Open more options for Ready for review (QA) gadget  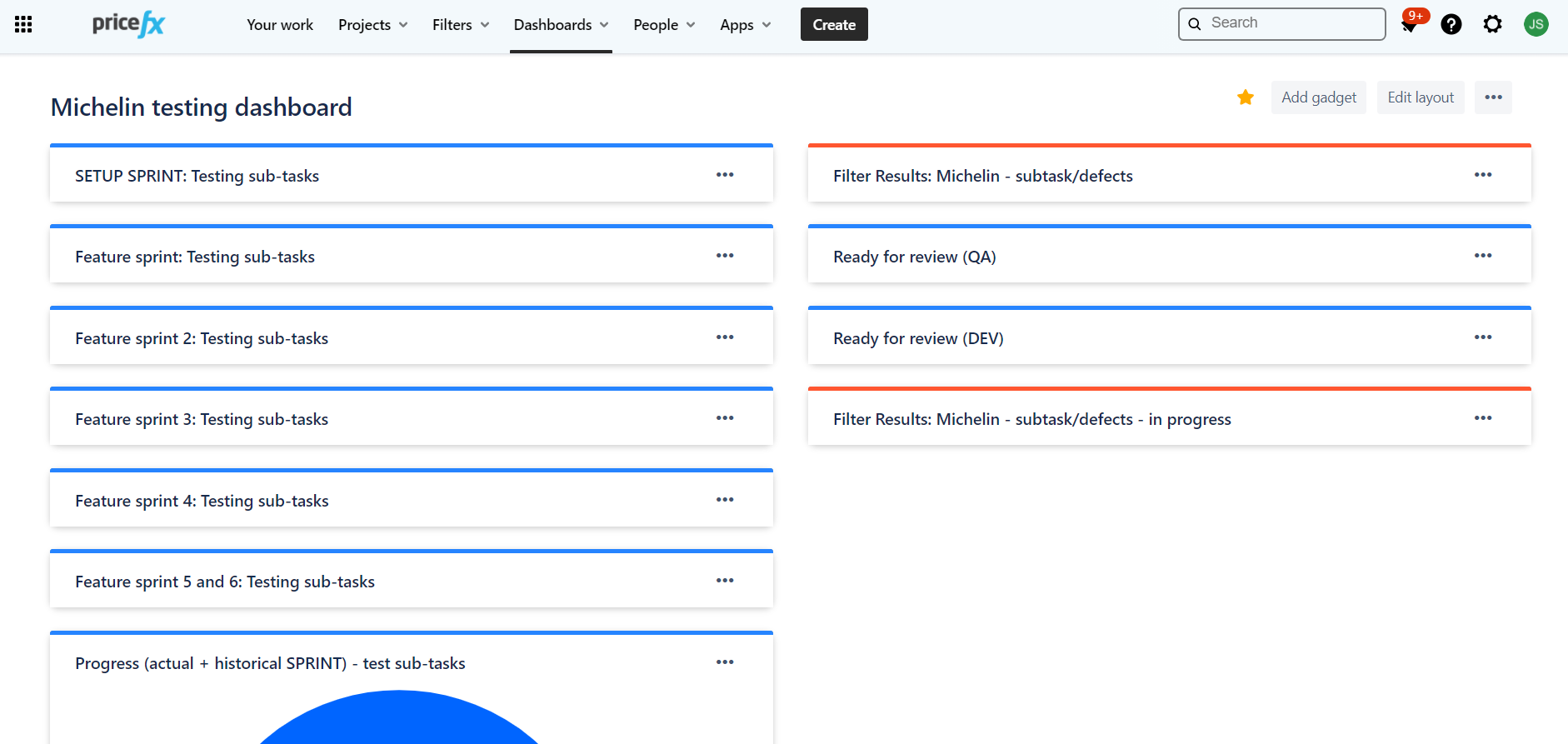(1483, 256)
